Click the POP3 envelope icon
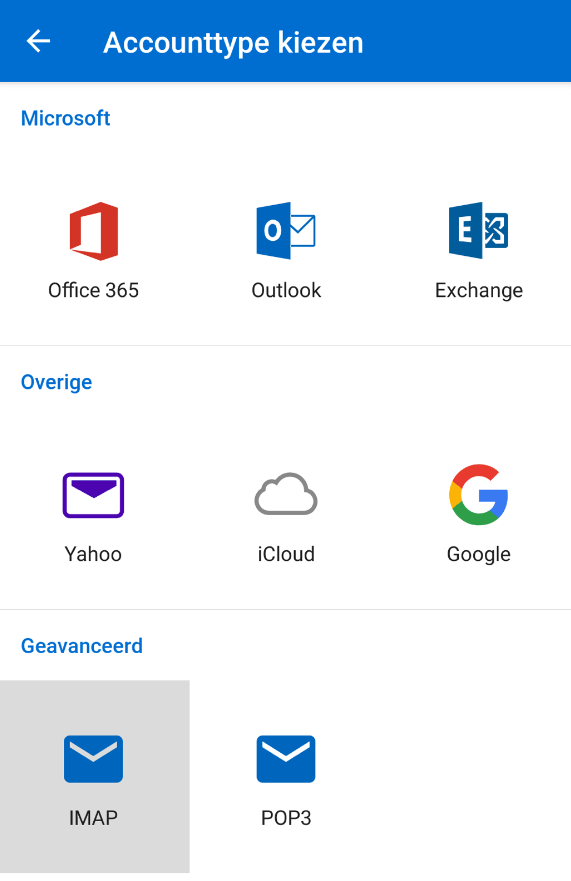The image size is (571, 881). [x=286, y=759]
